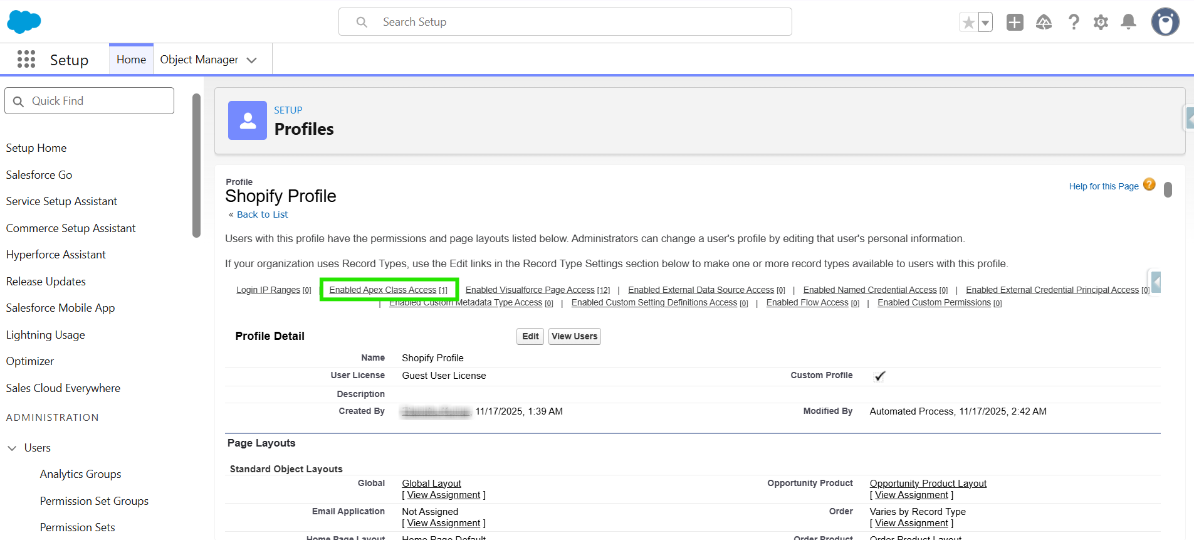1194x540 pixels.
Task: Open the Setup gear menu
Action: click(x=1101, y=22)
